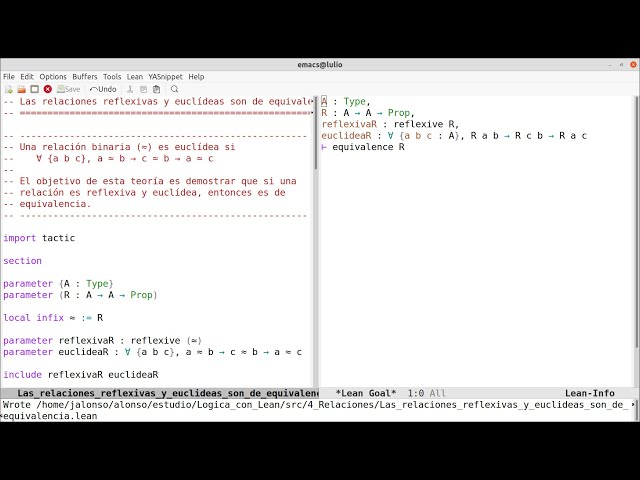This screenshot has width=640, height=480.
Task: Click the '⊢ equivalence R' goal line
Action: (x=363, y=147)
